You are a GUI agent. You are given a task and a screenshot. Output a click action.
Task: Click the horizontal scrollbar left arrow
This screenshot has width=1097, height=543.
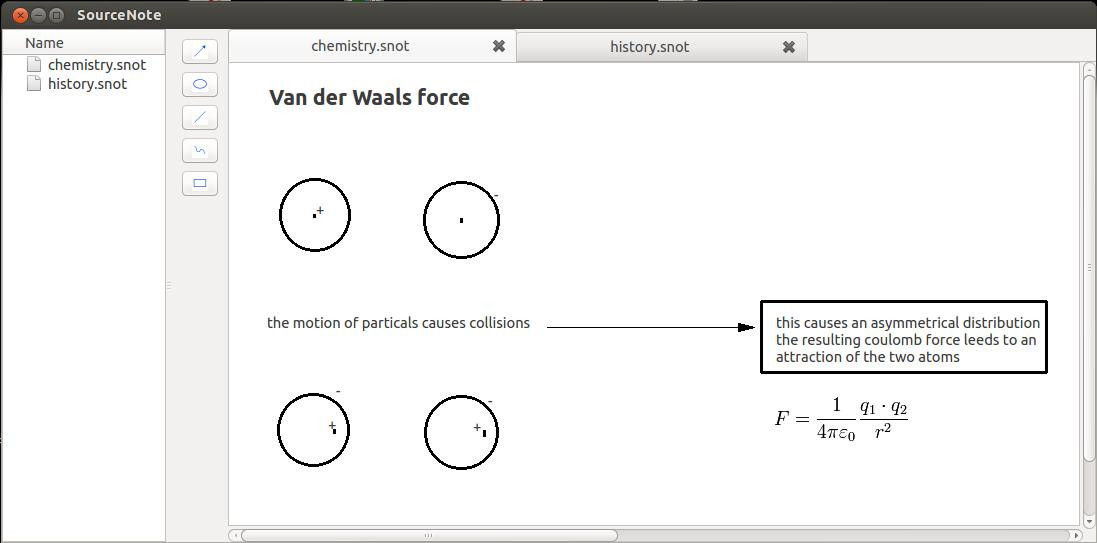(235, 535)
